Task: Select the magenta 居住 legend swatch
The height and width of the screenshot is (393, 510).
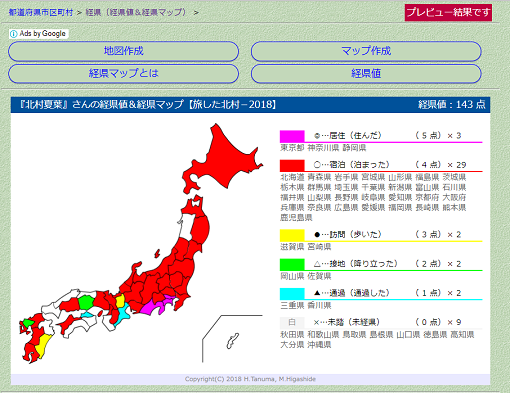Action: click(292, 136)
